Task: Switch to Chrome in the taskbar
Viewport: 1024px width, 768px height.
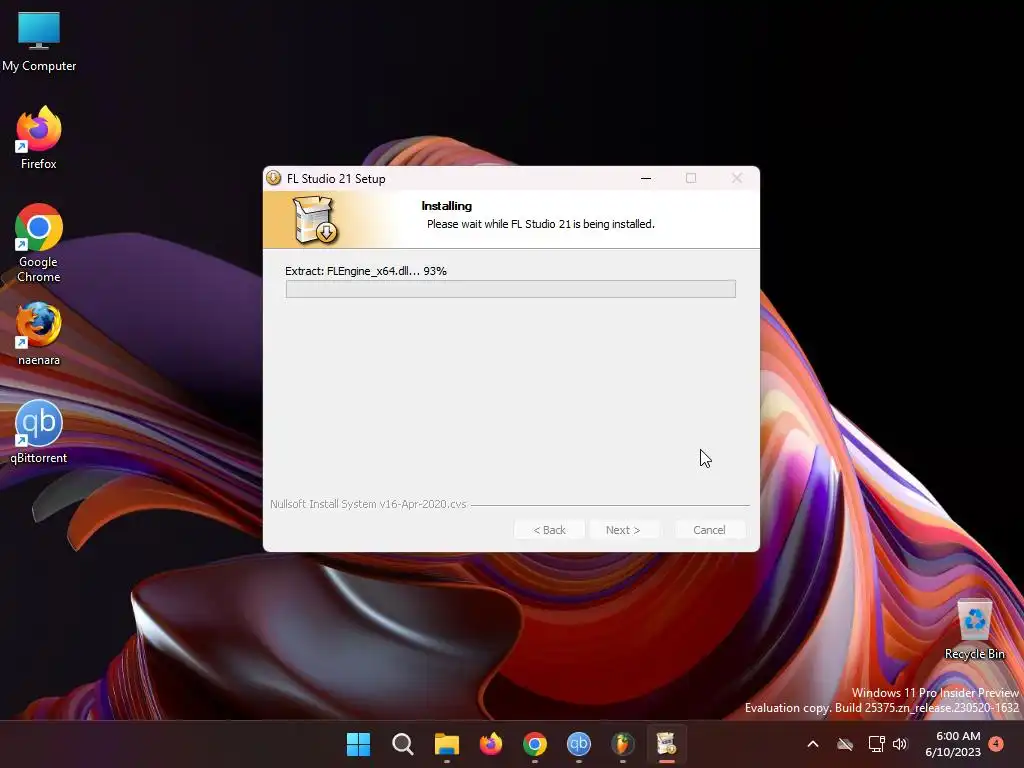Action: [x=535, y=744]
